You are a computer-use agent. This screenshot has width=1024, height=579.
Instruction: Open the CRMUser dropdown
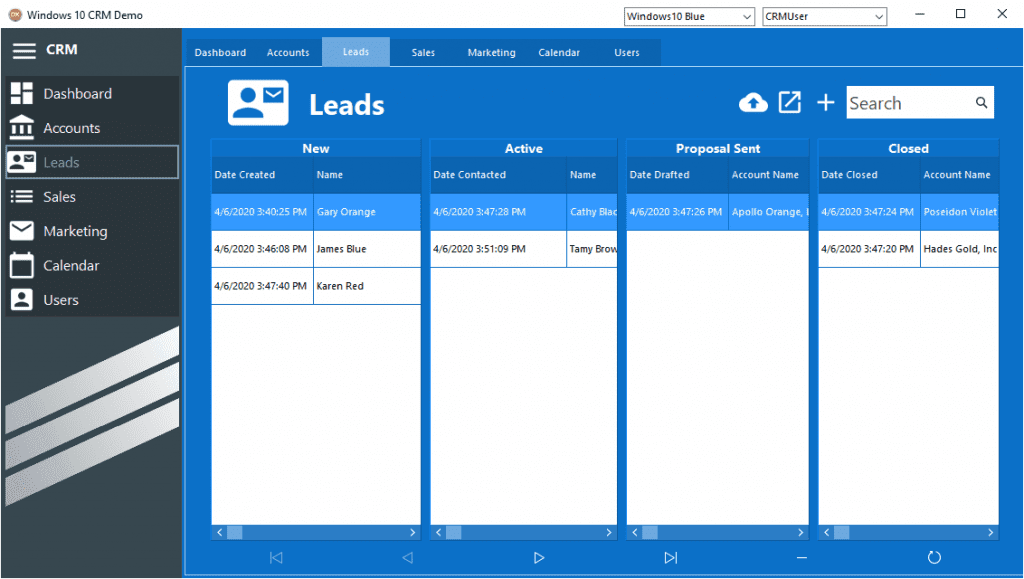[x=824, y=16]
